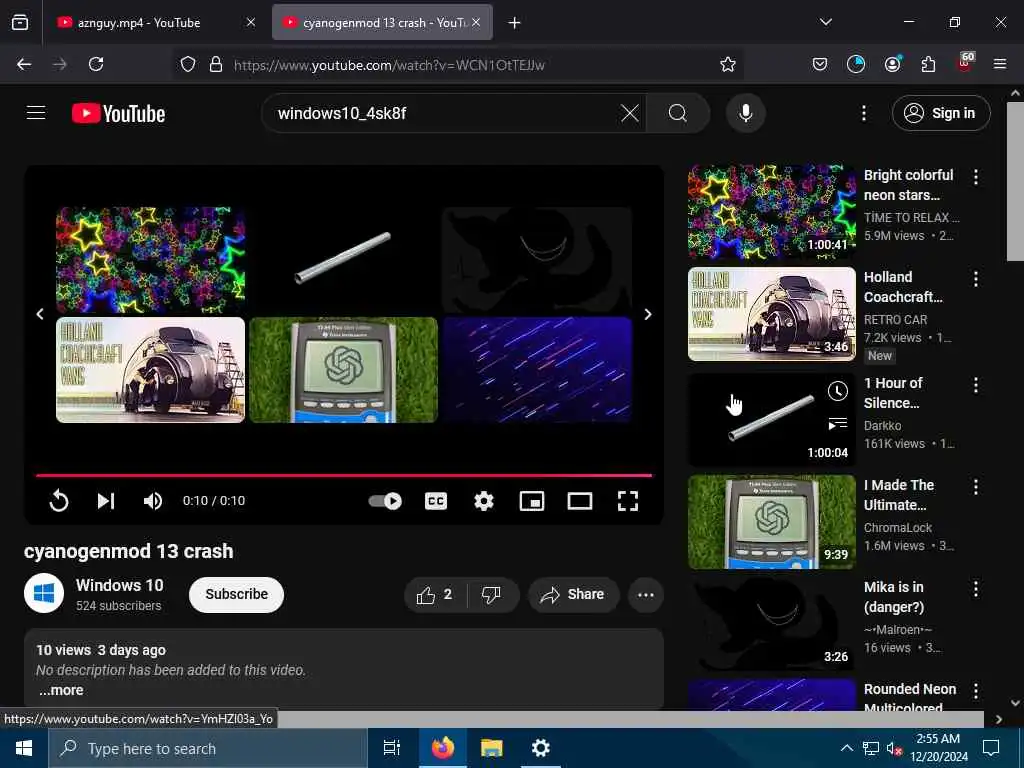The height and width of the screenshot is (768, 1024).
Task: Open the metal pipe end-screen suggestion
Action: click(x=344, y=260)
